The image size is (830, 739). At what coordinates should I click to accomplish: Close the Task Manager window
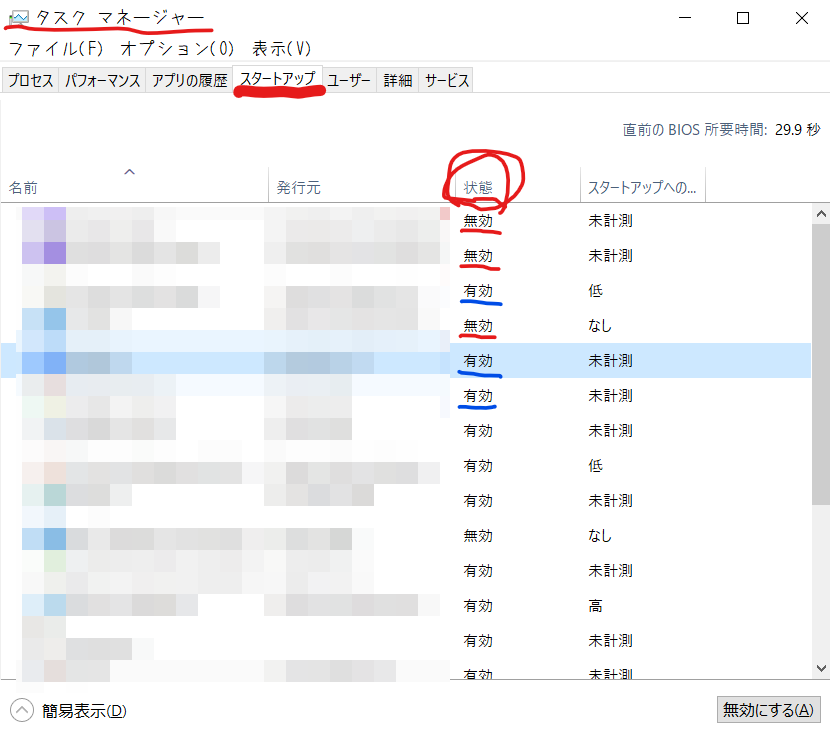pos(801,18)
